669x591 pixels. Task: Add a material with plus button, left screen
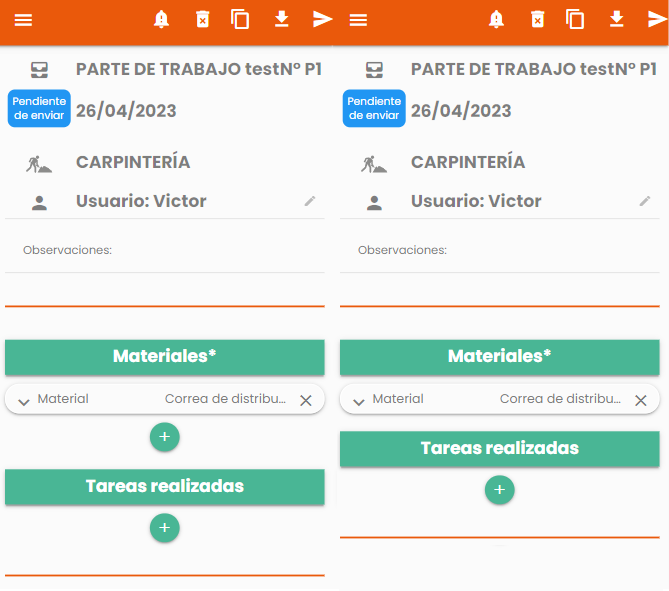click(165, 437)
